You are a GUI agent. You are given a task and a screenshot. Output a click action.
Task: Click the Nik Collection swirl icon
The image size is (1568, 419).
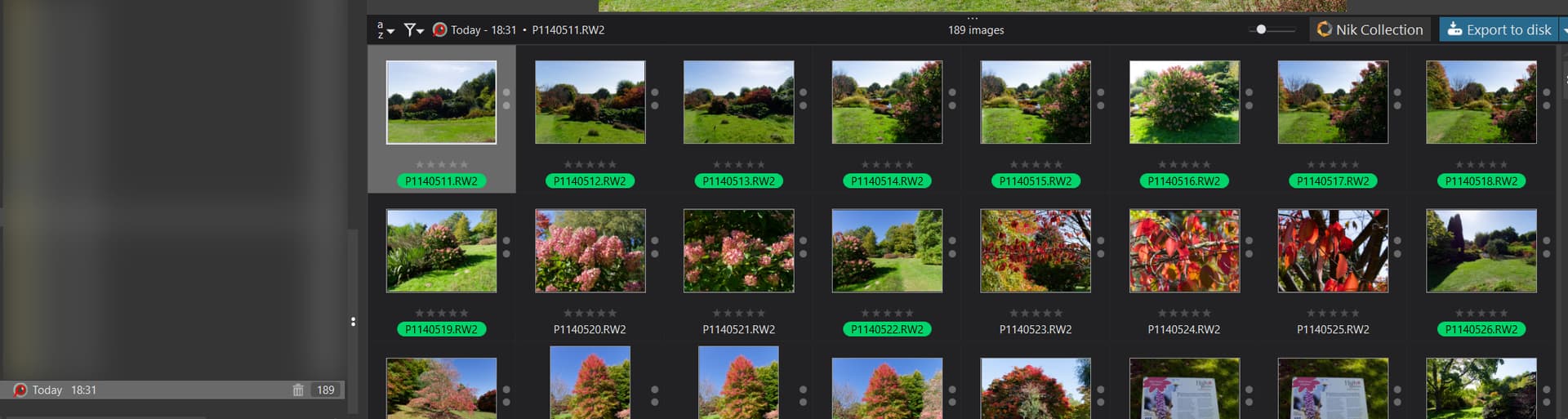point(1324,30)
